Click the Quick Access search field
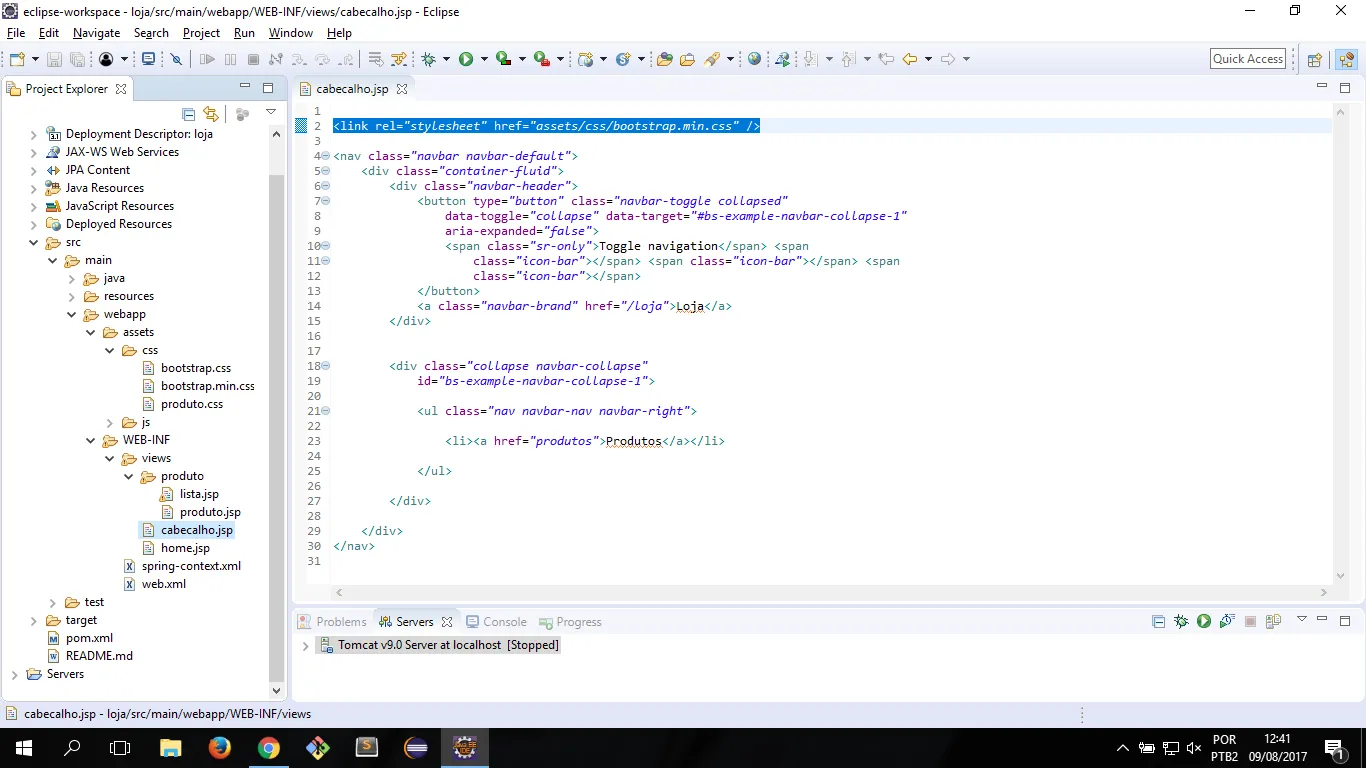This screenshot has height=768, width=1366. (x=1247, y=59)
